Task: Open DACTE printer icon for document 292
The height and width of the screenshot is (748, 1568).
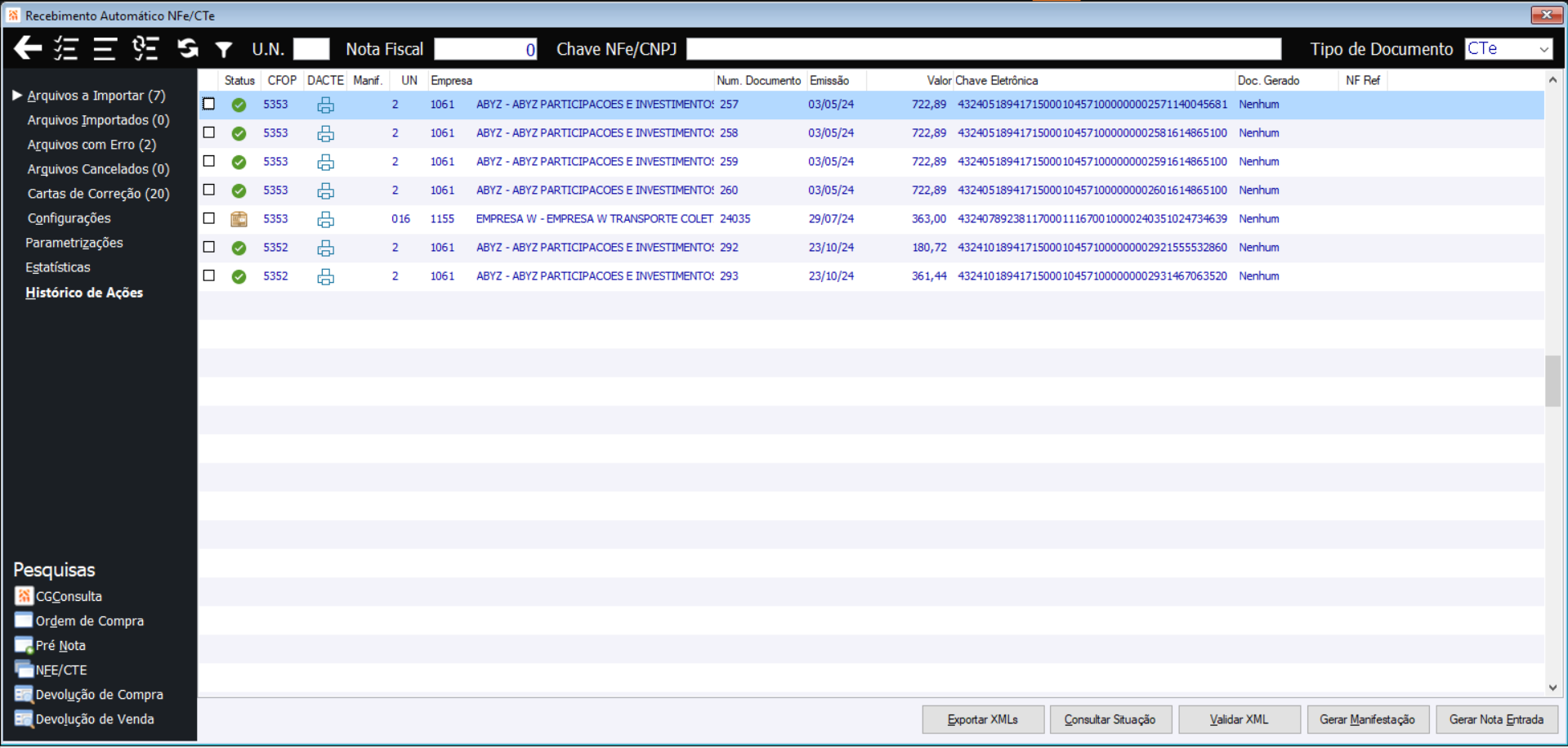Action: pos(325,248)
